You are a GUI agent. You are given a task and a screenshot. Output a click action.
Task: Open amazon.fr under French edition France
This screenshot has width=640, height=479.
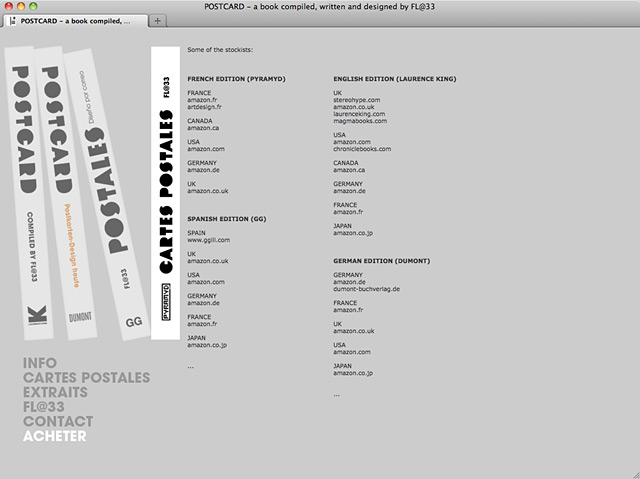tap(202, 100)
